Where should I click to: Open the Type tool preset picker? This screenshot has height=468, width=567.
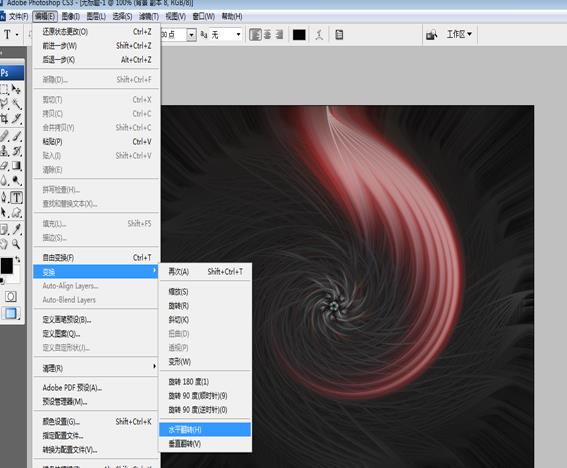click(10, 35)
